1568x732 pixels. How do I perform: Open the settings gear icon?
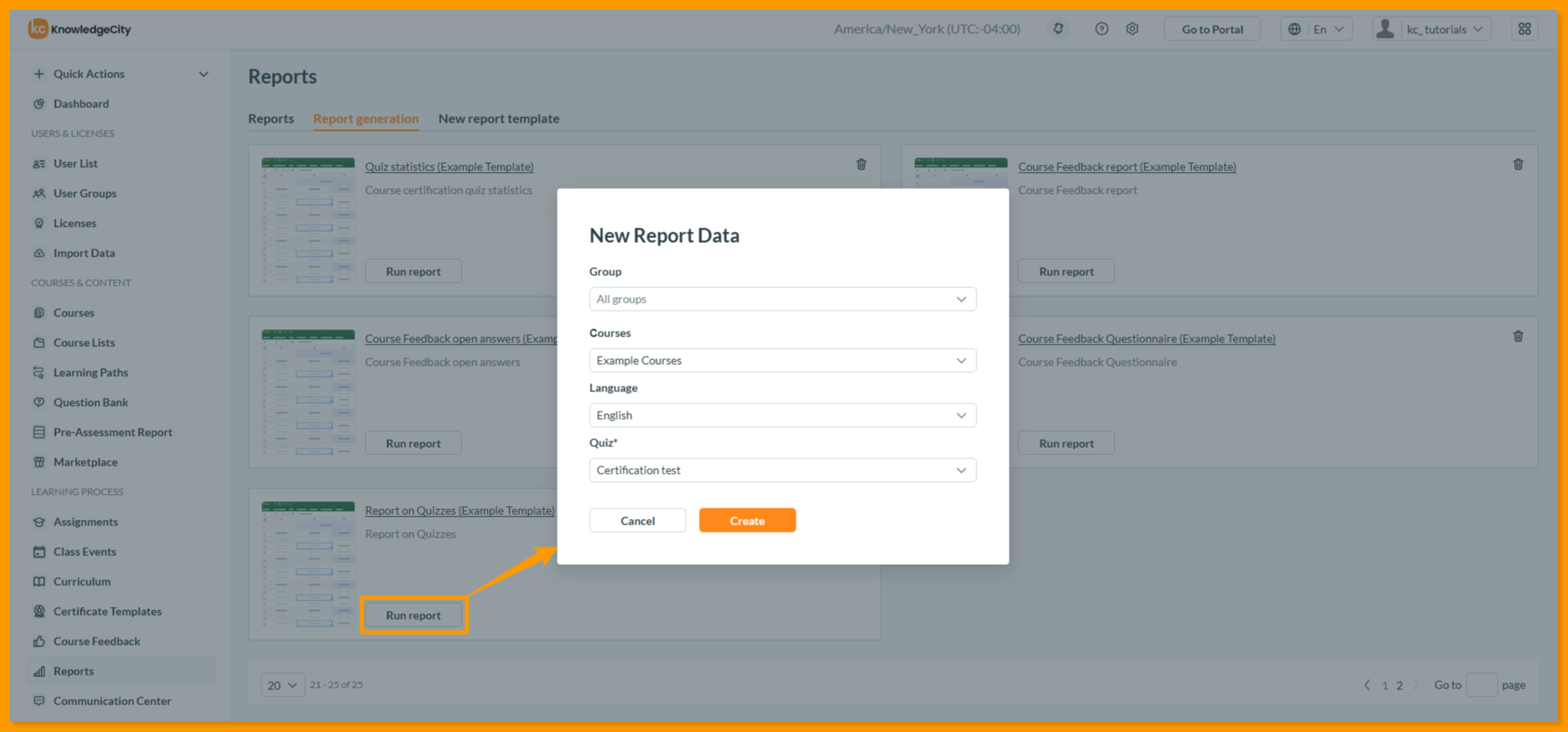click(1133, 29)
